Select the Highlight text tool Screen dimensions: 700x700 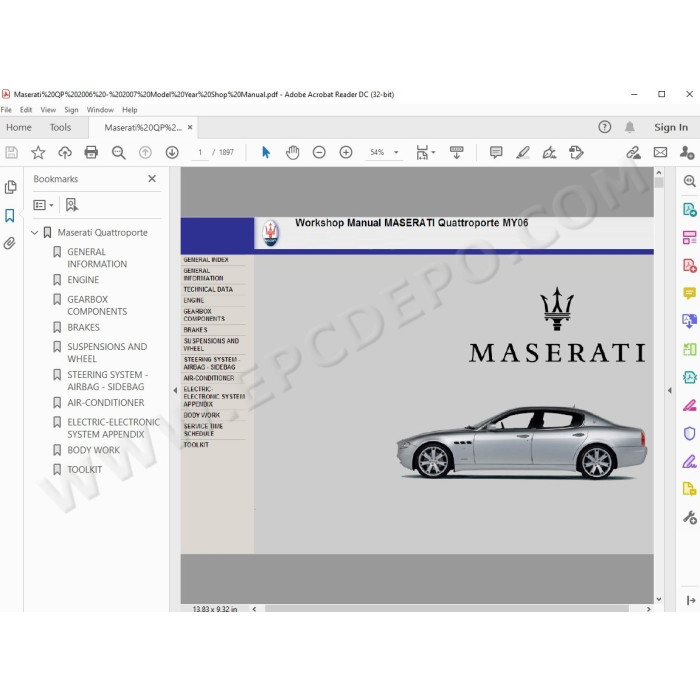click(522, 153)
